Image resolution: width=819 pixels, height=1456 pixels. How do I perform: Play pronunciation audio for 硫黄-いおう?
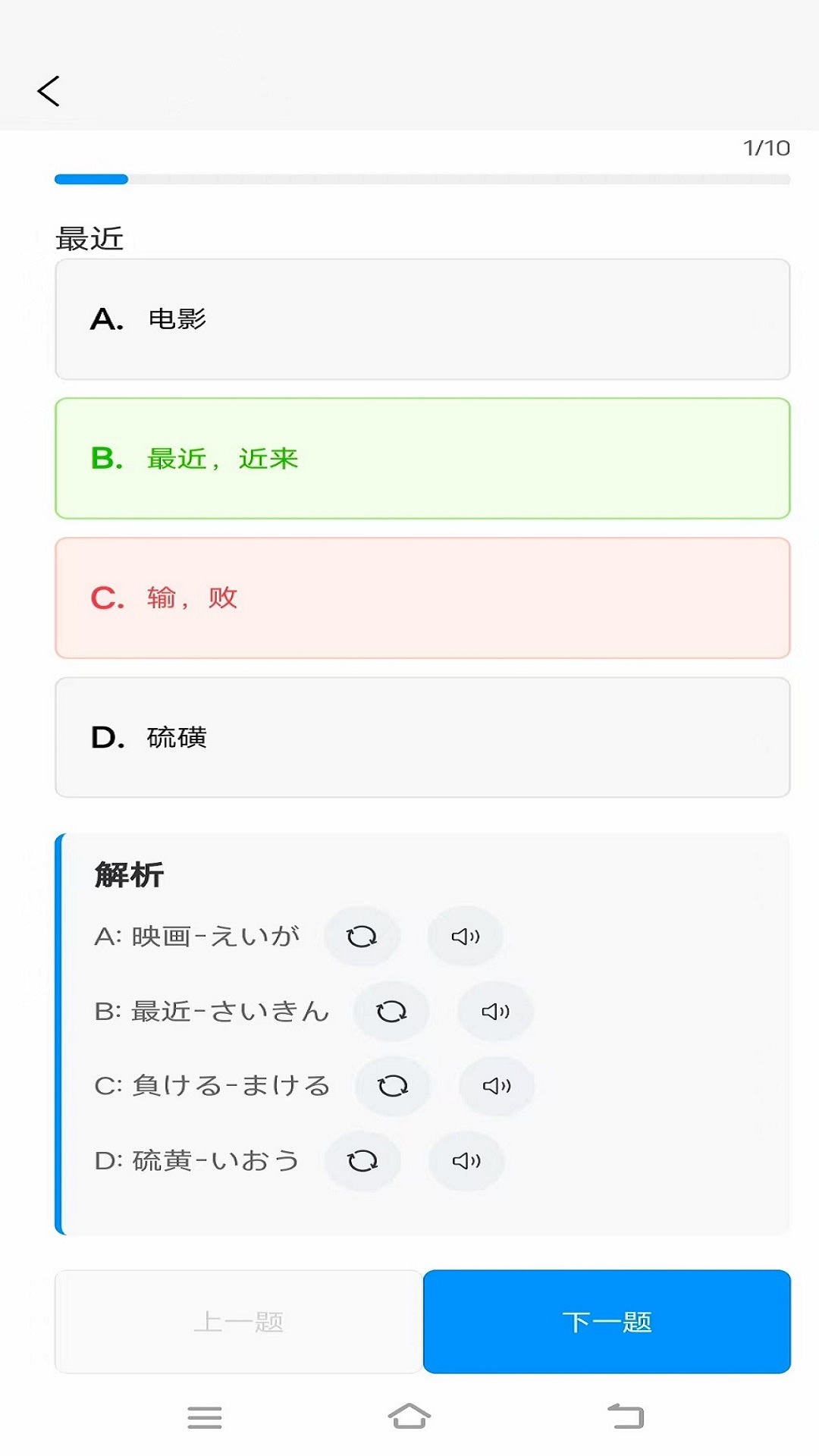[x=465, y=1159]
